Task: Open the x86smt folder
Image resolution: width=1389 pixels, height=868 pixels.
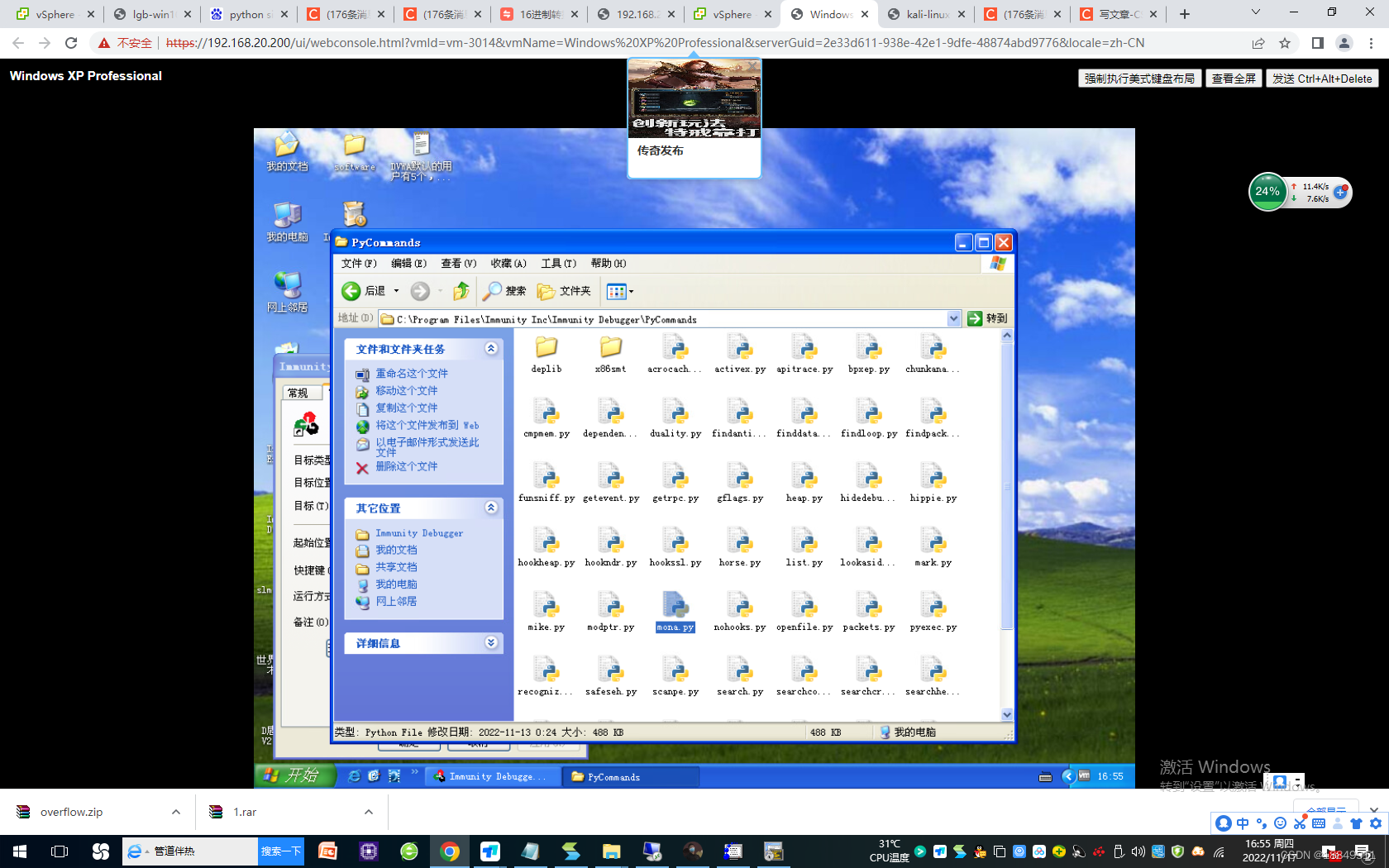Action: pos(611,355)
